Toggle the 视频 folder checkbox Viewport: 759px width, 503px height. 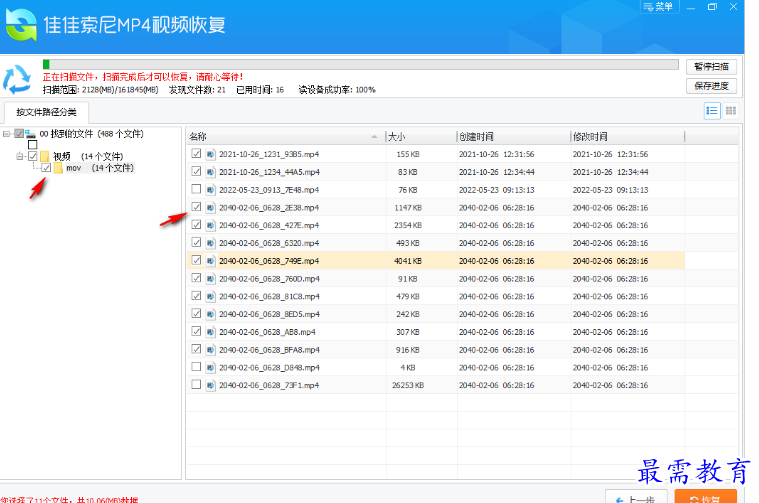point(32,156)
